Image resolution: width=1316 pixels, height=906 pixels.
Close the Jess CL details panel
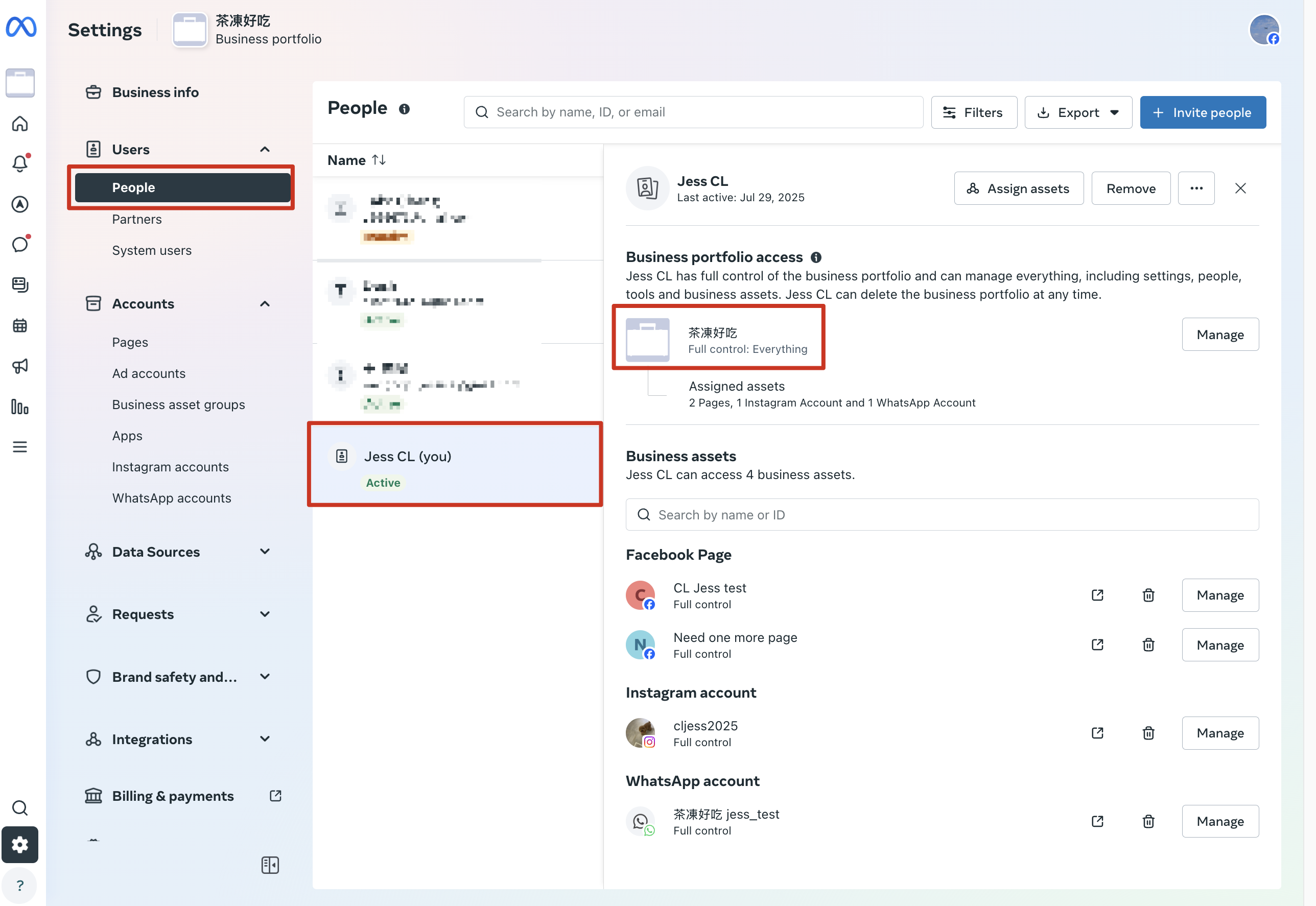1240,188
